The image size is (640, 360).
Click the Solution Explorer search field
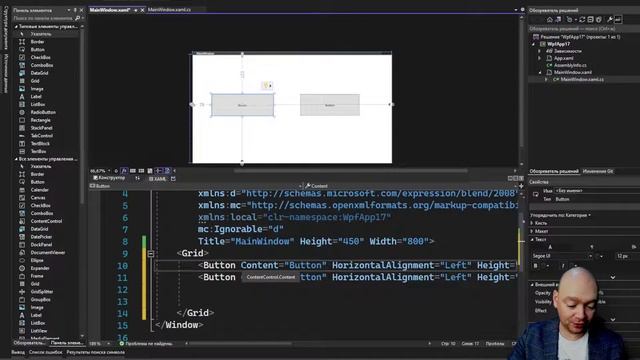tap(584, 29)
